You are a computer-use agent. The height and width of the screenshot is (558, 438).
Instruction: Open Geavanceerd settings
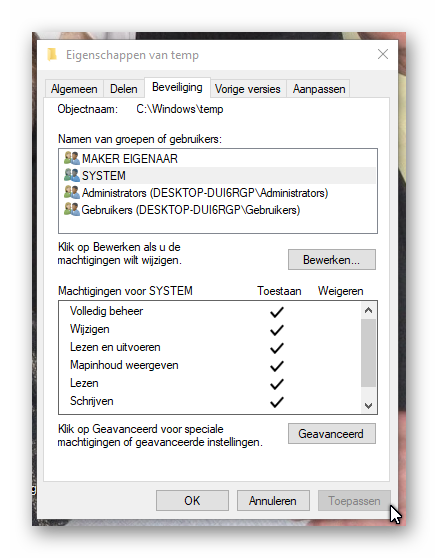332,433
